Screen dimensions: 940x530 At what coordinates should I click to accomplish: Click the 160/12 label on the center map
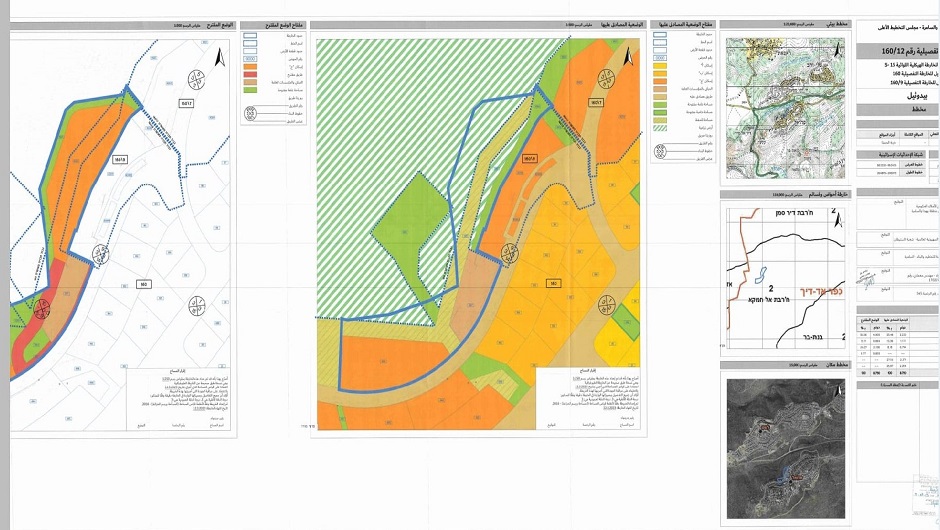(596, 103)
